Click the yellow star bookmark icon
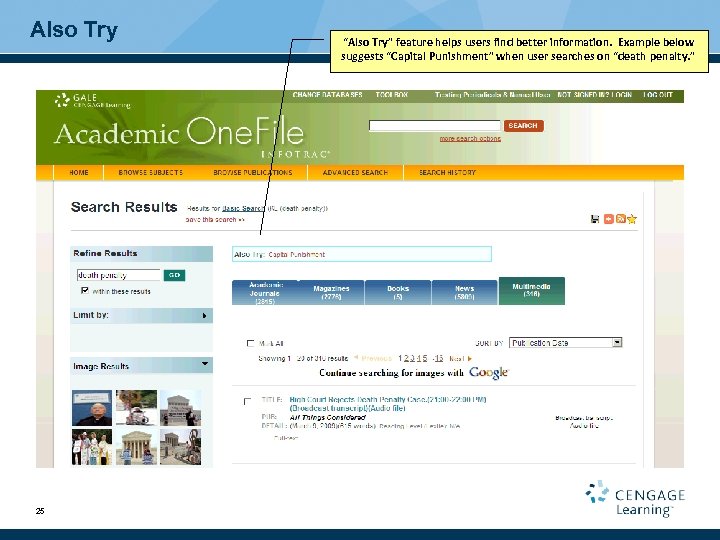 point(632,219)
